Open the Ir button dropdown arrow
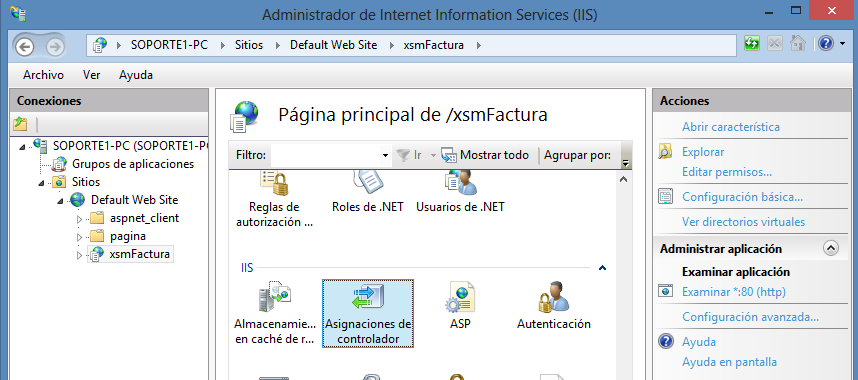This screenshot has height=380, width=858. coord(433,156)
